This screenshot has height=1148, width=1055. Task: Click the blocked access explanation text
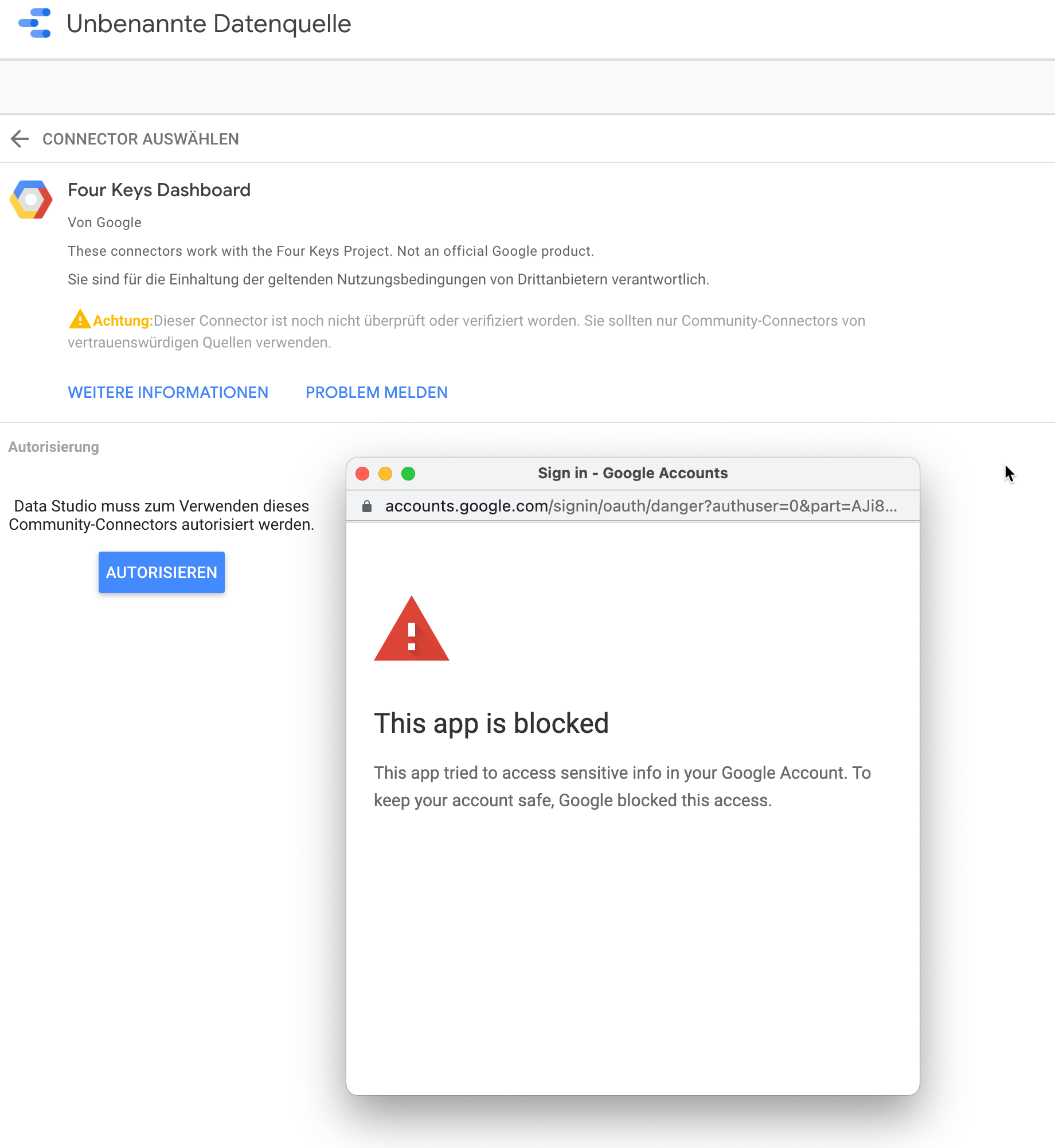622,786
